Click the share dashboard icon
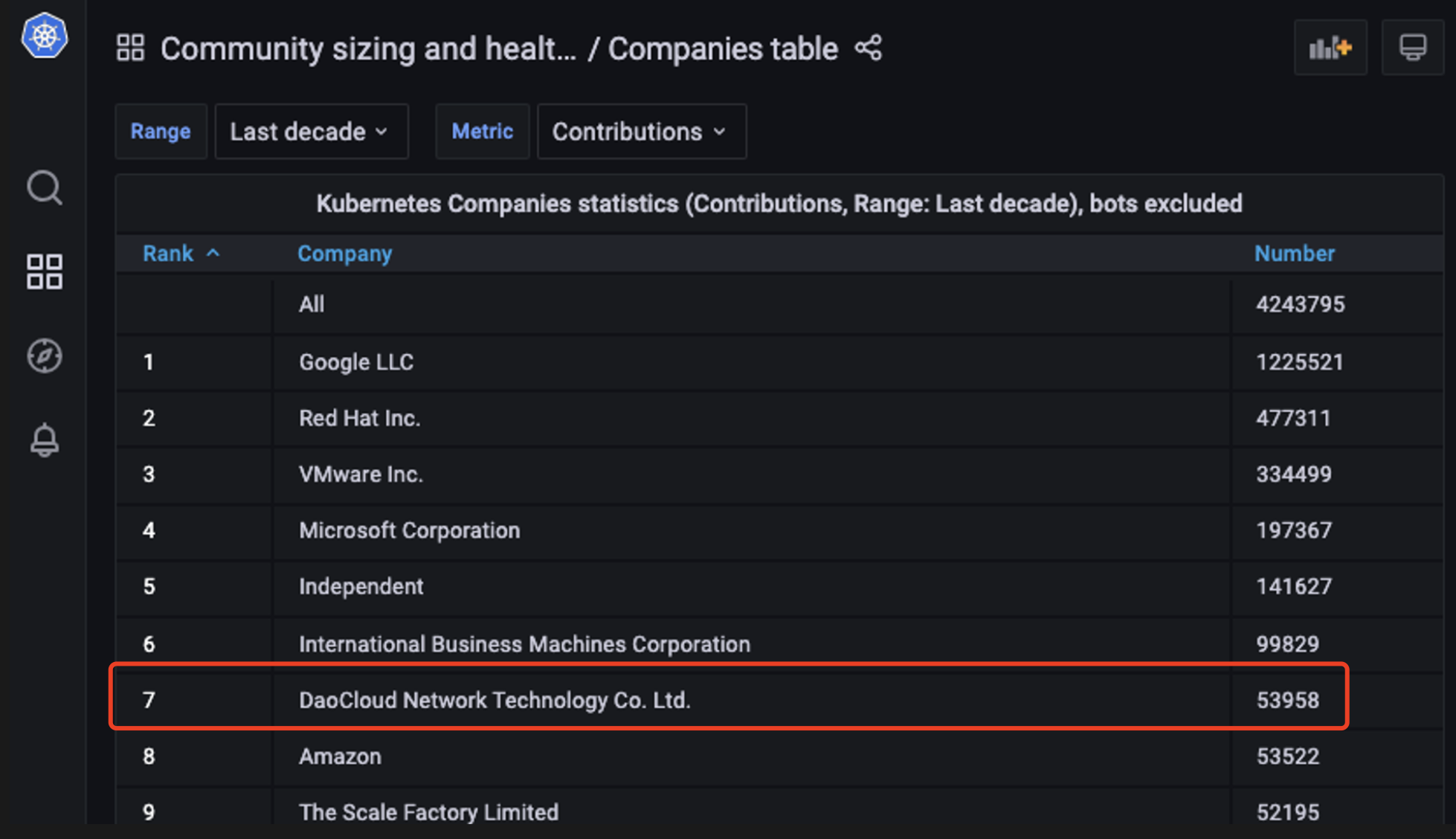The height and width of the screenshot is (839, 1456). [x=868, y=48]
